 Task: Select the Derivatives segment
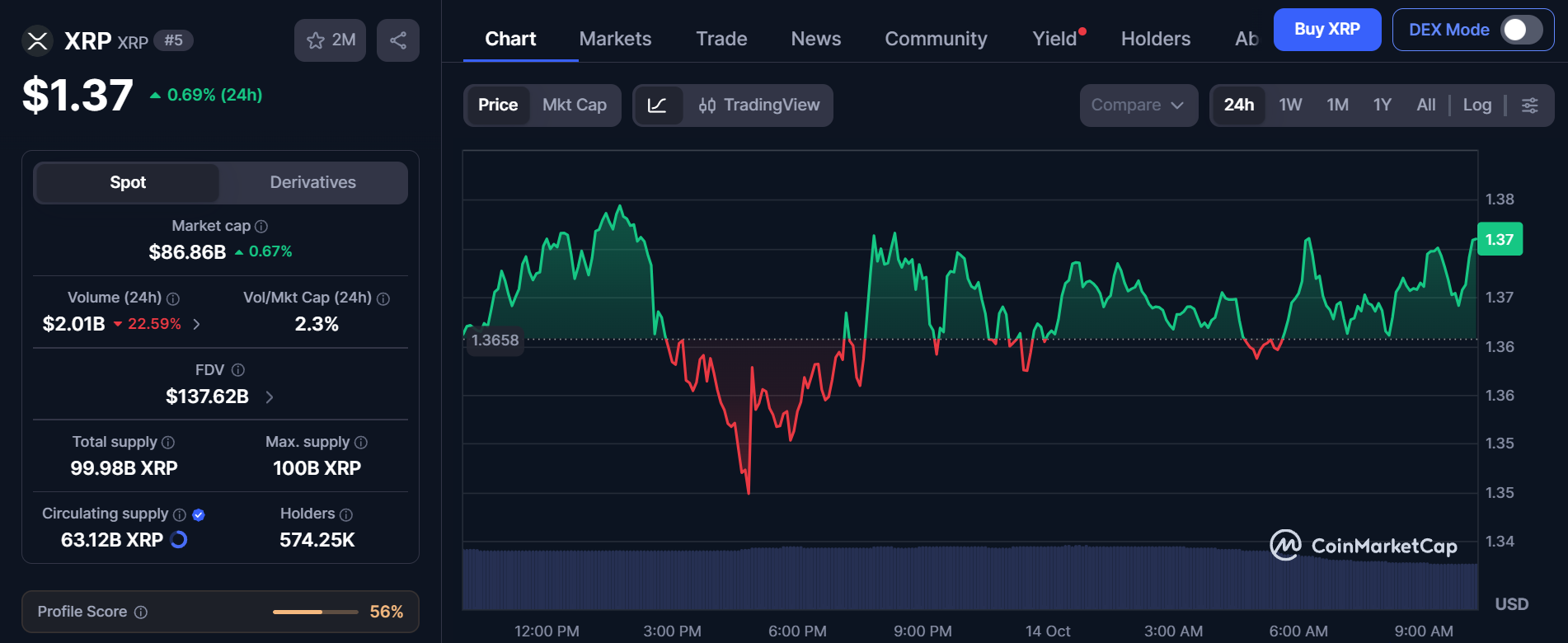(313, 182)
